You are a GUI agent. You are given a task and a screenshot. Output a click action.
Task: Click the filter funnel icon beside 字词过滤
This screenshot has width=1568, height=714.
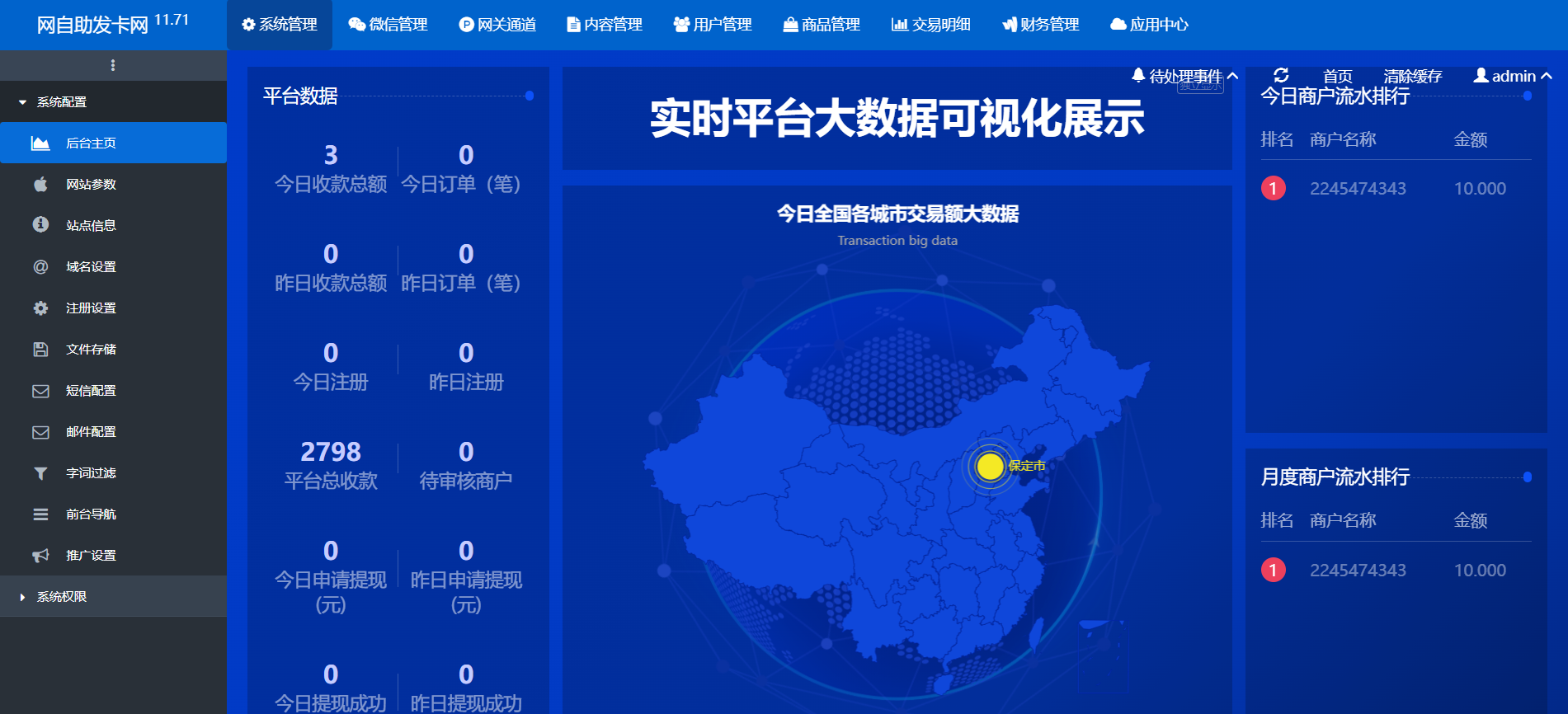[40, 473]
